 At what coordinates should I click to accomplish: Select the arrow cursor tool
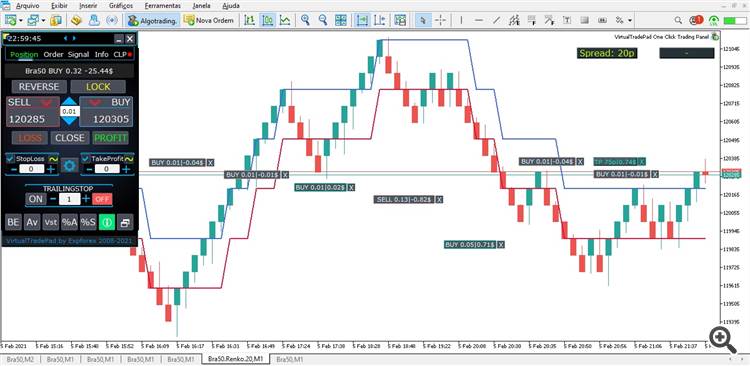click(423, 20)
